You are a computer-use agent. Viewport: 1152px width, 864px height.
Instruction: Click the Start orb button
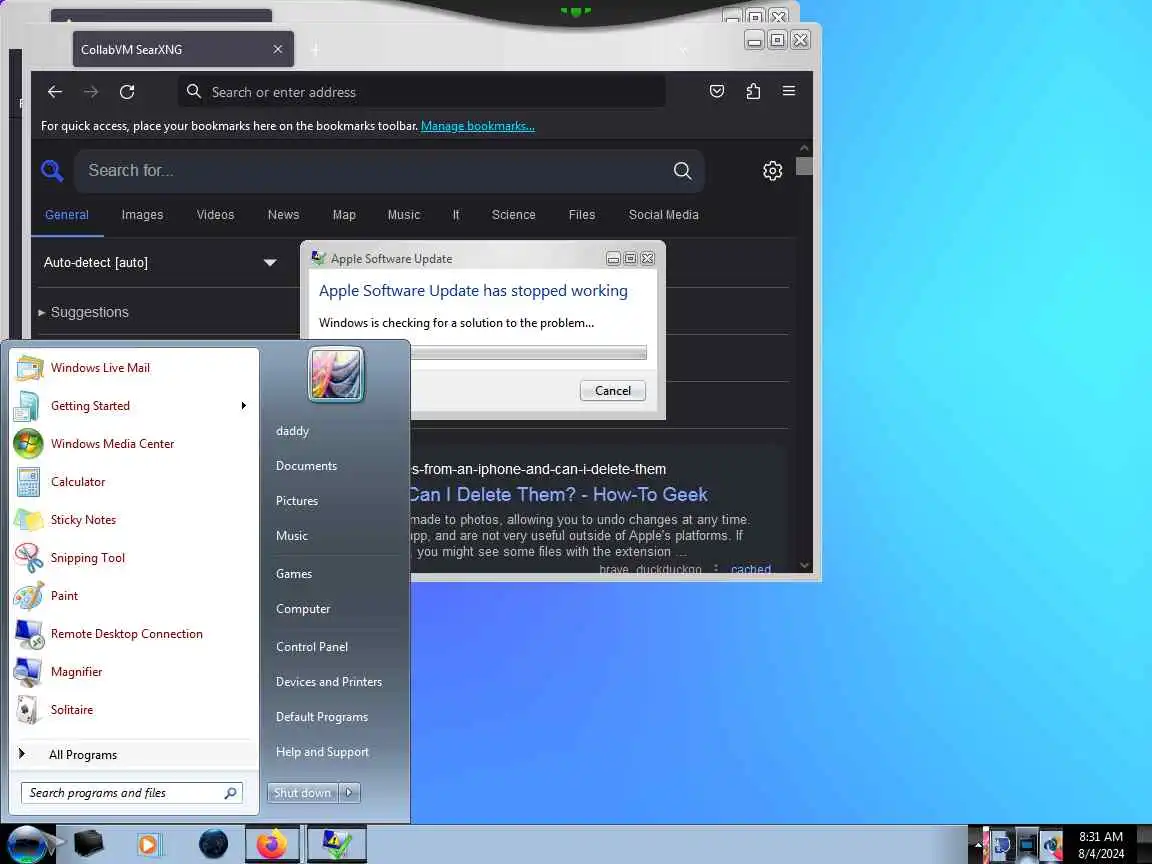pos(28,844)
